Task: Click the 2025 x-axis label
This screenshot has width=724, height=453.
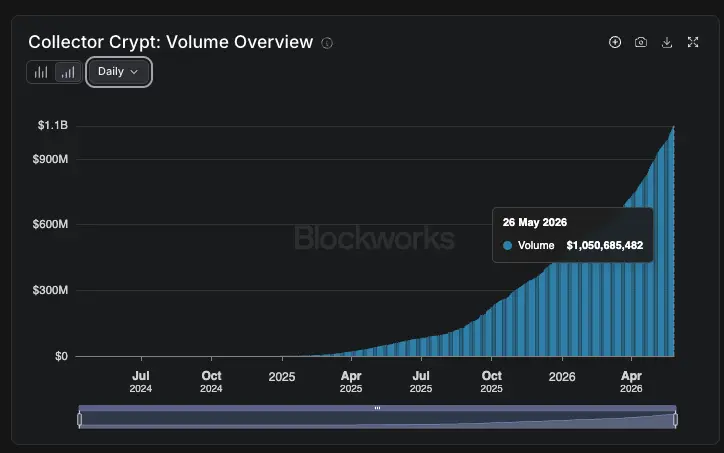Action: click(282, 377)
